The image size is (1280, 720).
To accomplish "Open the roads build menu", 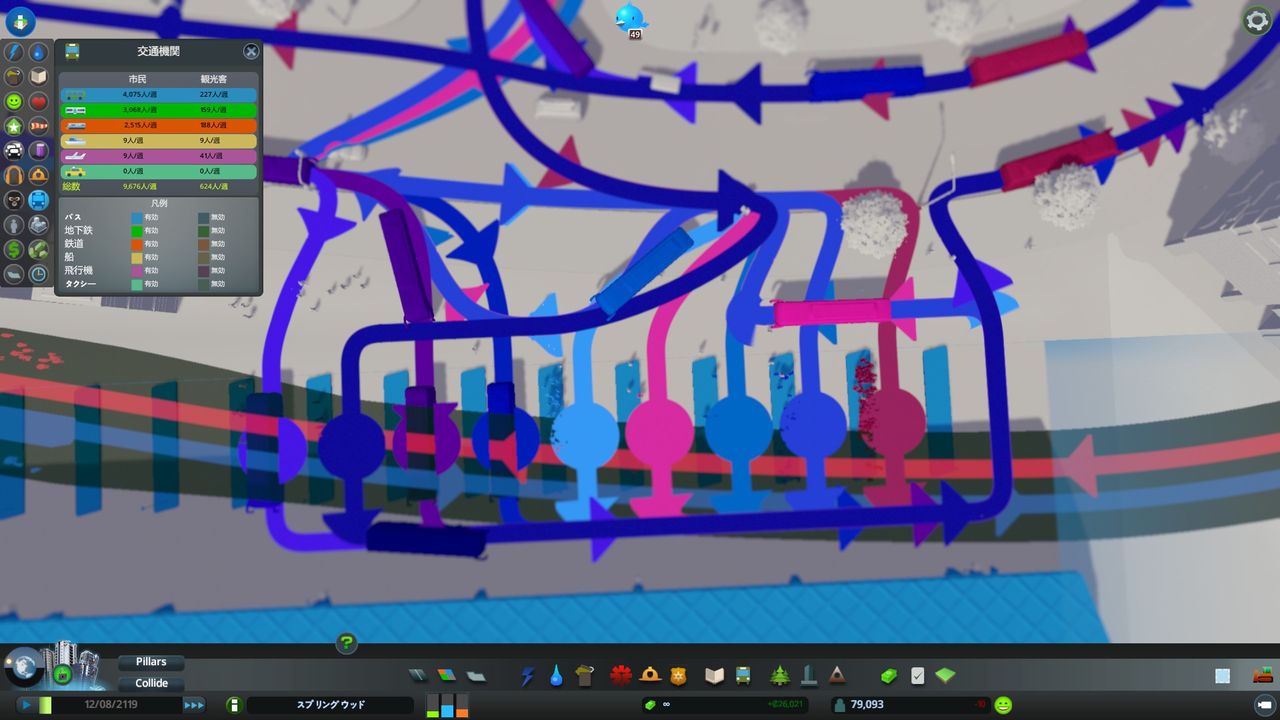I will coord(417,675).
